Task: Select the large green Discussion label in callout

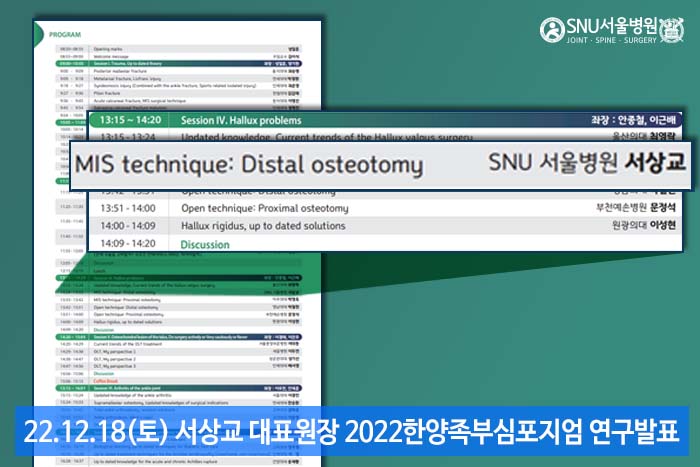Action: (x=205, y=245)
